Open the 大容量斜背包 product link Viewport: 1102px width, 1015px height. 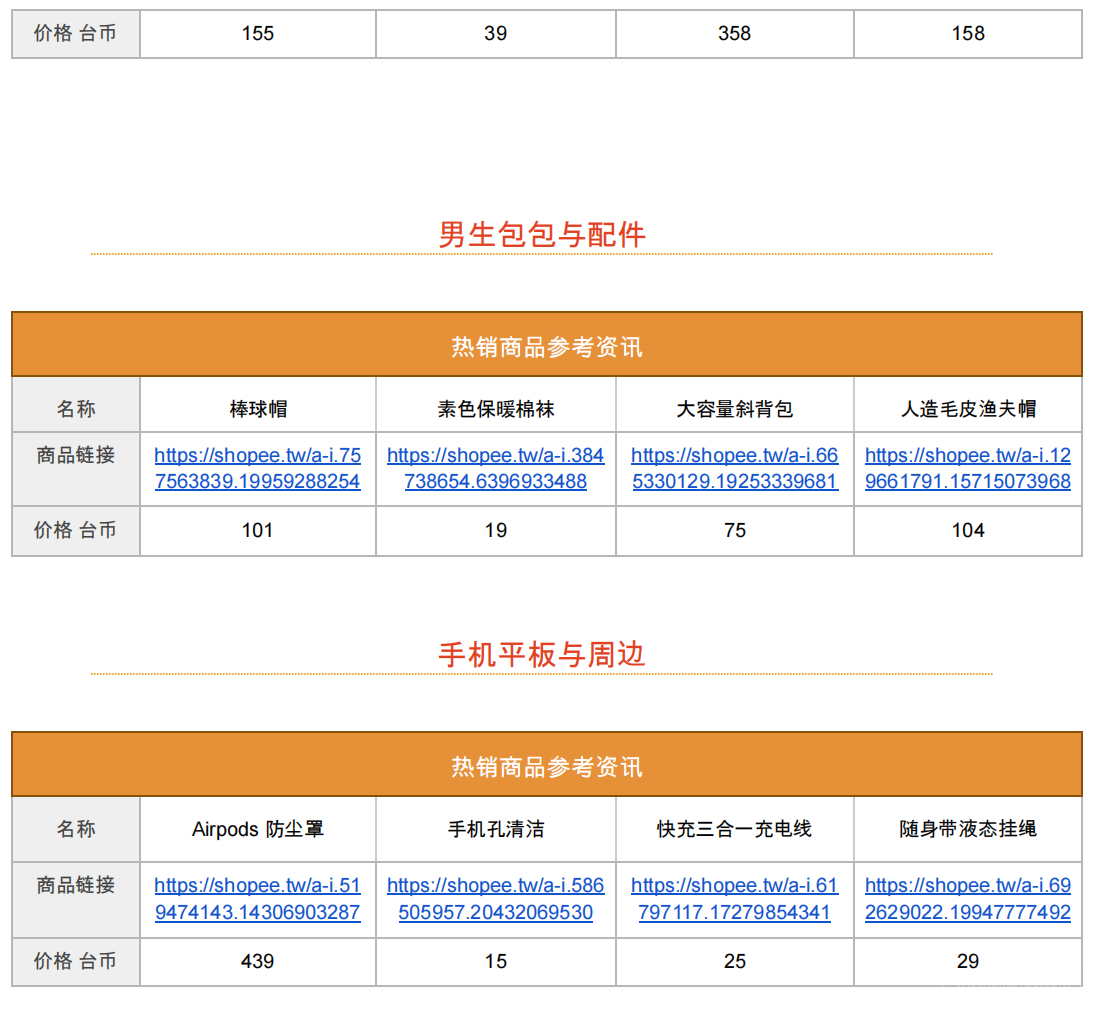tap(733, 468)
